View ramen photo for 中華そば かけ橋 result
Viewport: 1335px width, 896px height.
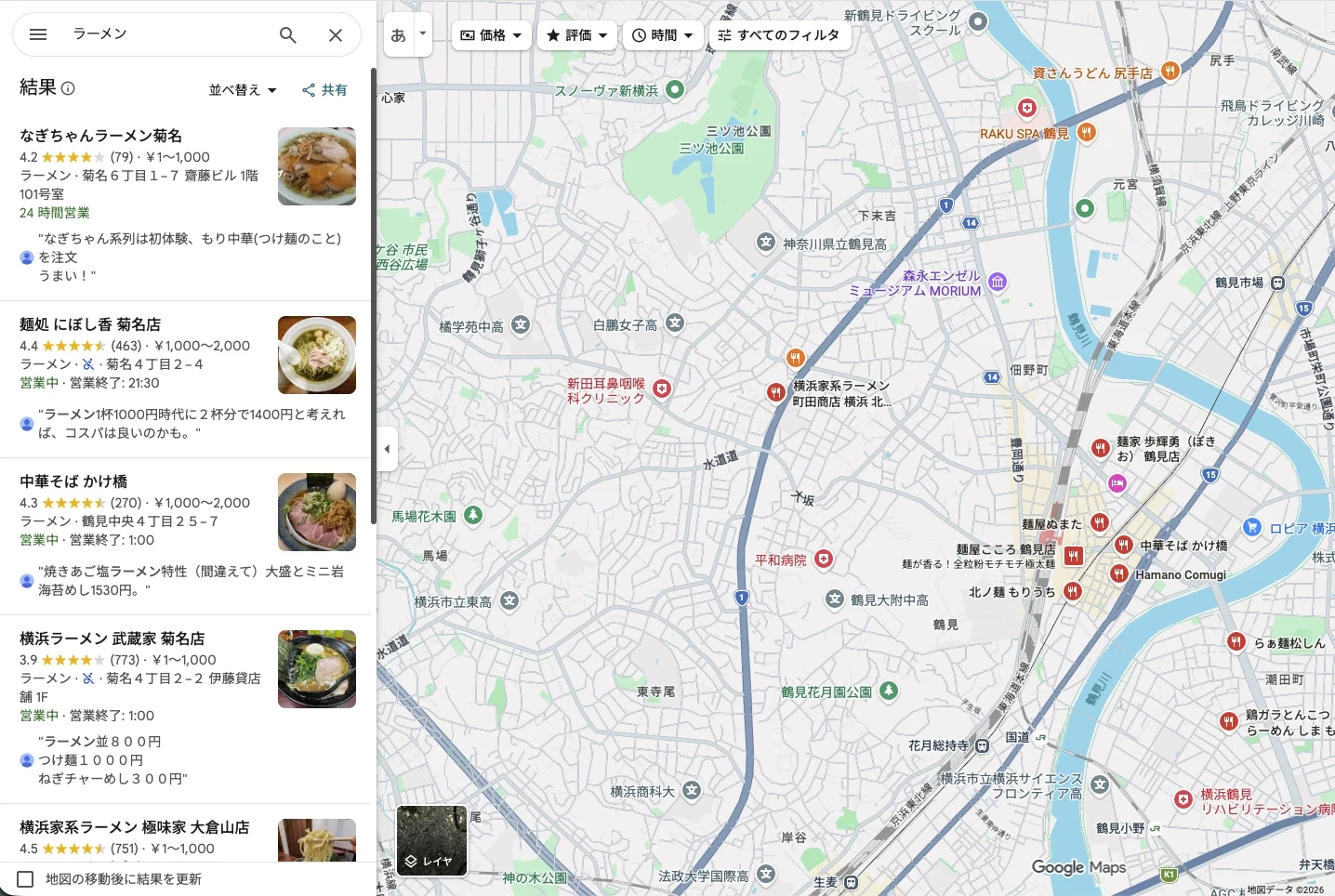pos(317,512)
